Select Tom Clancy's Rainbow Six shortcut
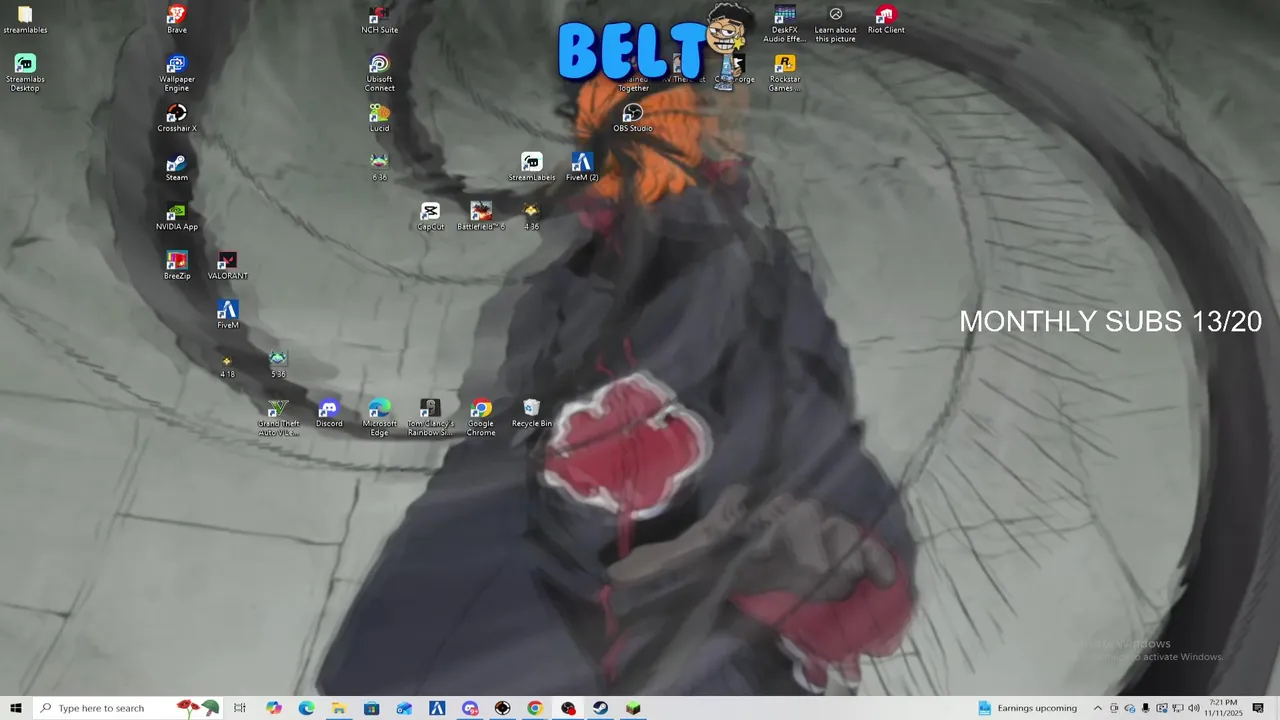1280x720 pixels. (430, 417)
